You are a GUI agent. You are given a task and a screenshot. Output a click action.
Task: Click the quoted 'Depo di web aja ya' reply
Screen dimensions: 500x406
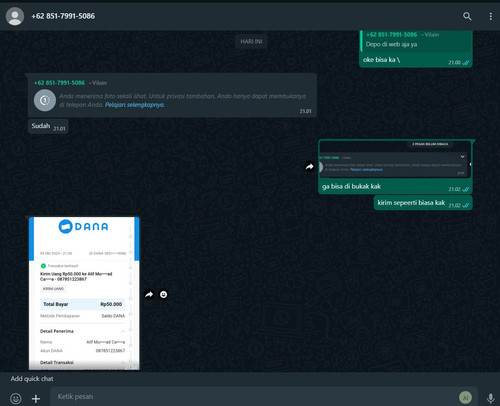pyautogui.click(x=416, y=41)
